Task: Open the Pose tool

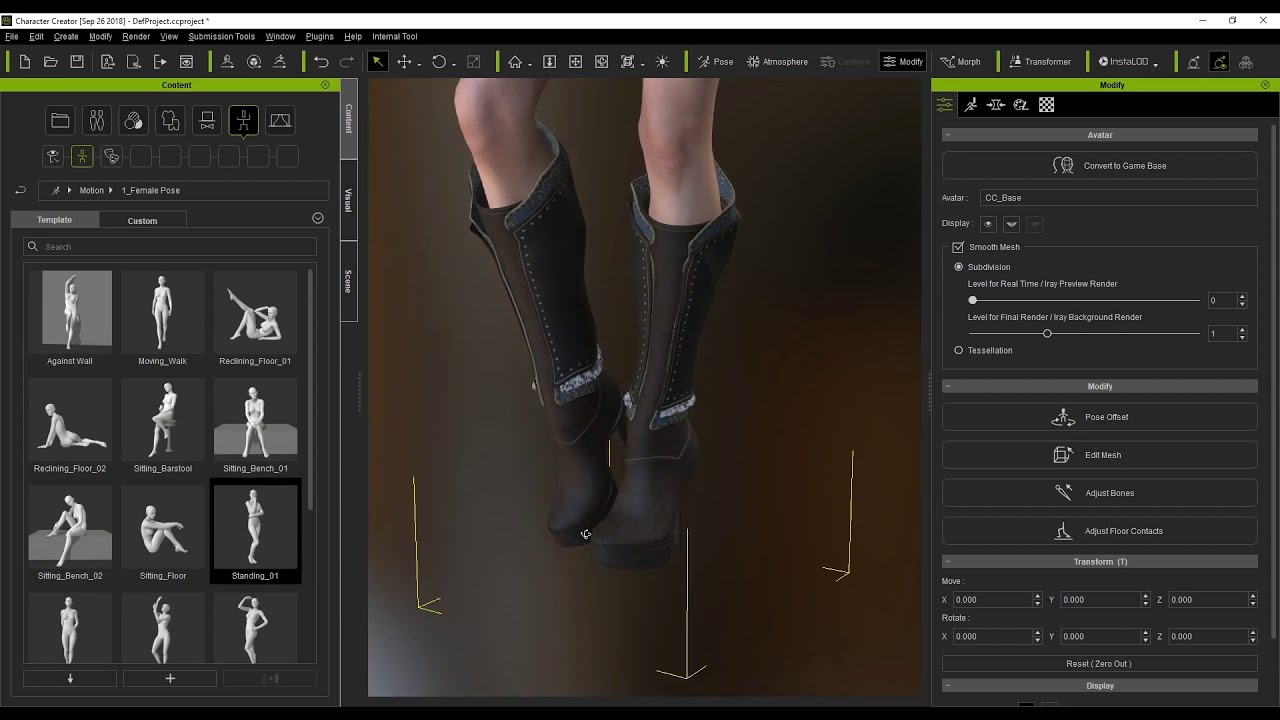Action: click(x=715, y=62)
